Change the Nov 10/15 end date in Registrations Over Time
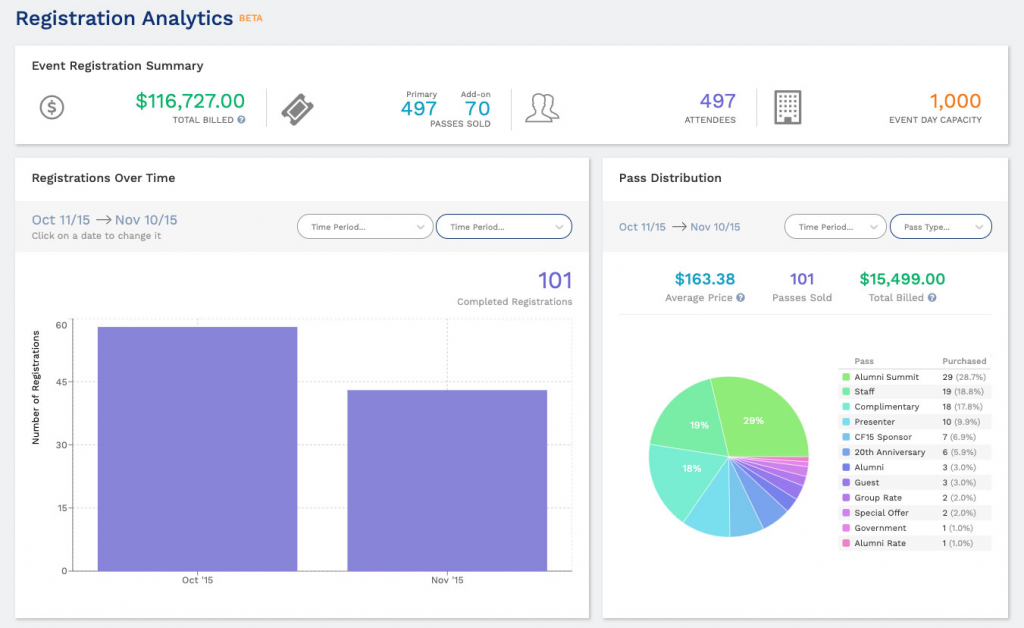 click(146, 220)
